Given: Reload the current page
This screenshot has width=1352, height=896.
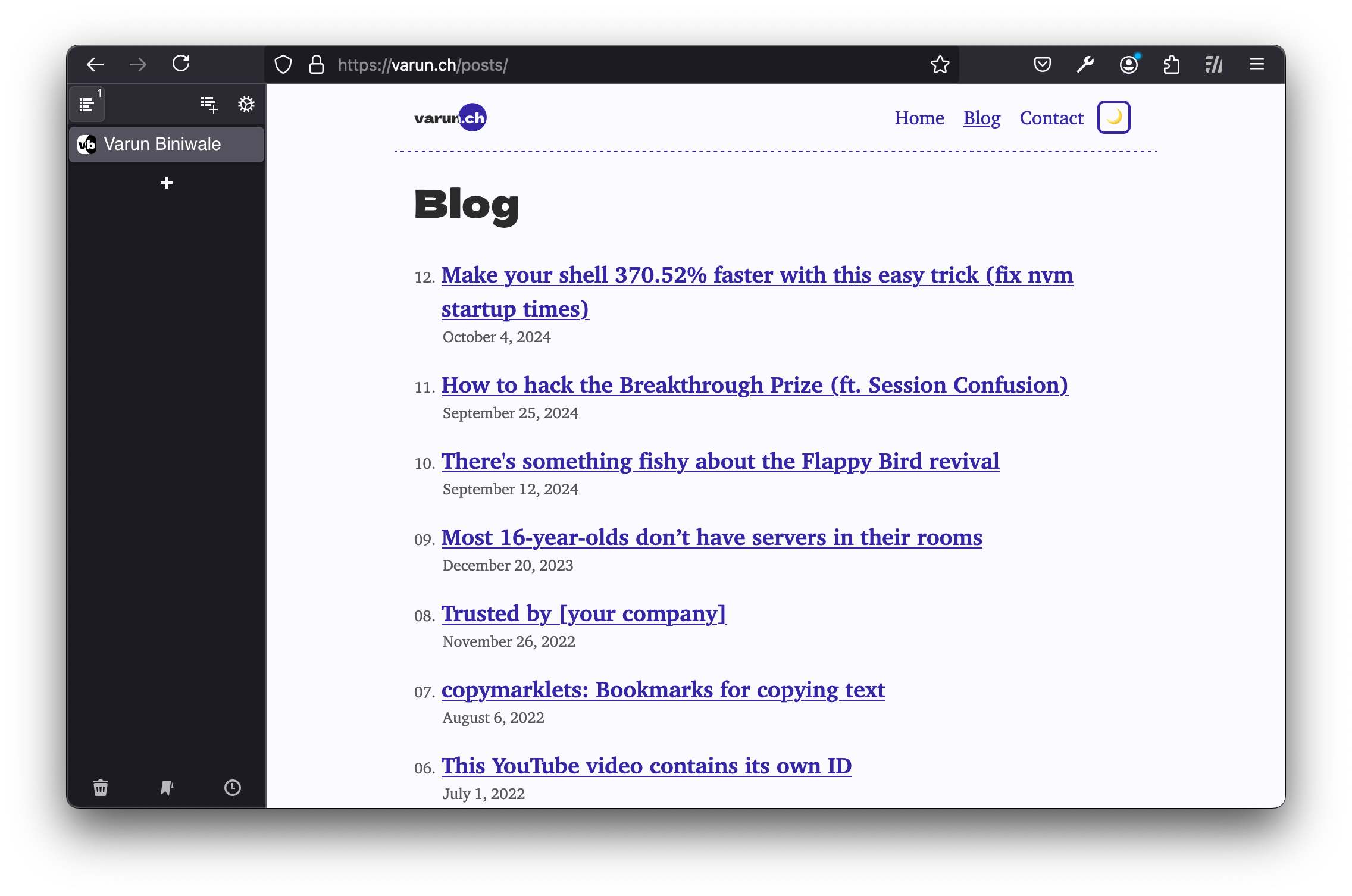Looking at the screenshot, I should click(181, 64).
